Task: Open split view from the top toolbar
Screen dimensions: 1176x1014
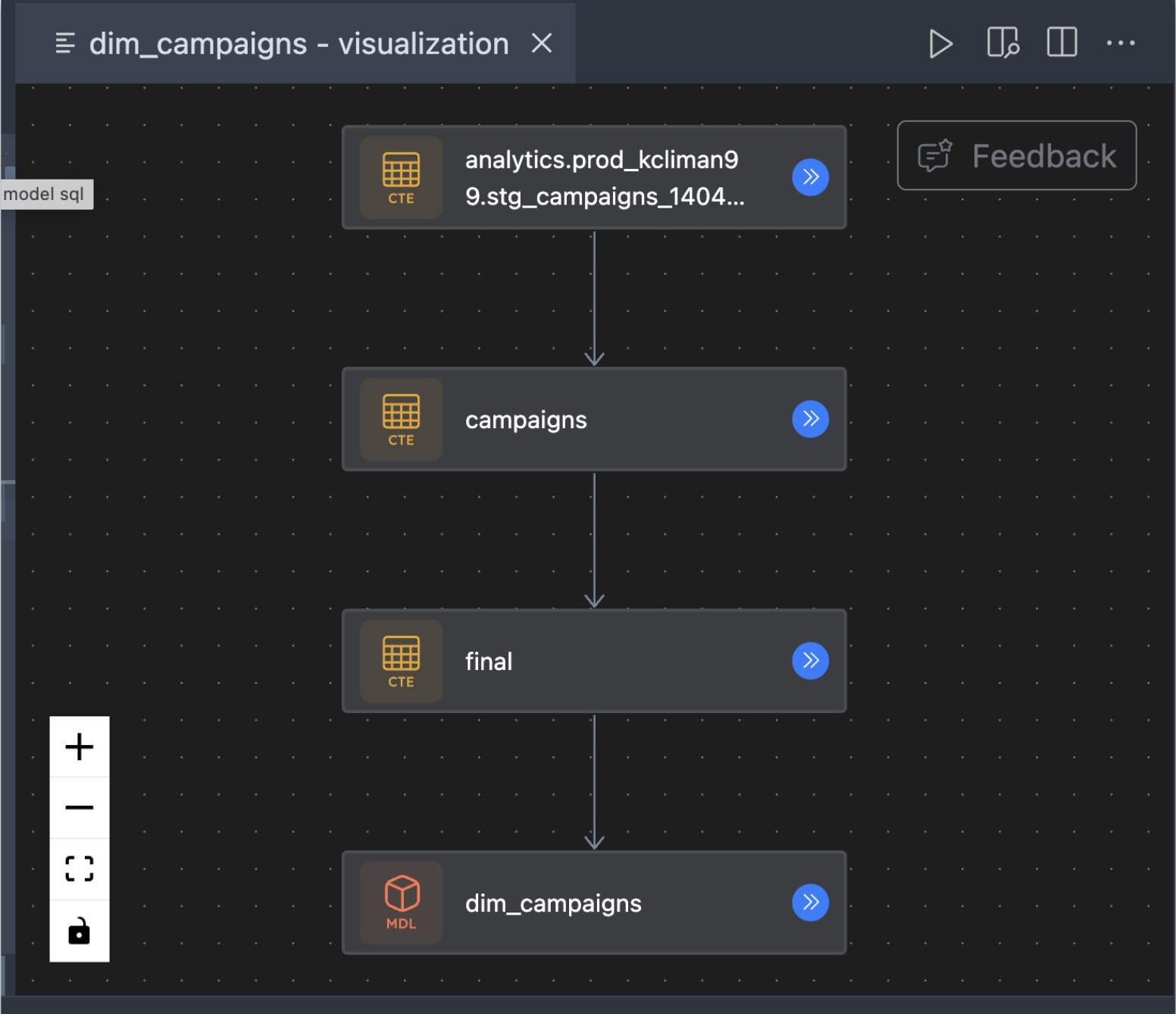Action: 1062,43
